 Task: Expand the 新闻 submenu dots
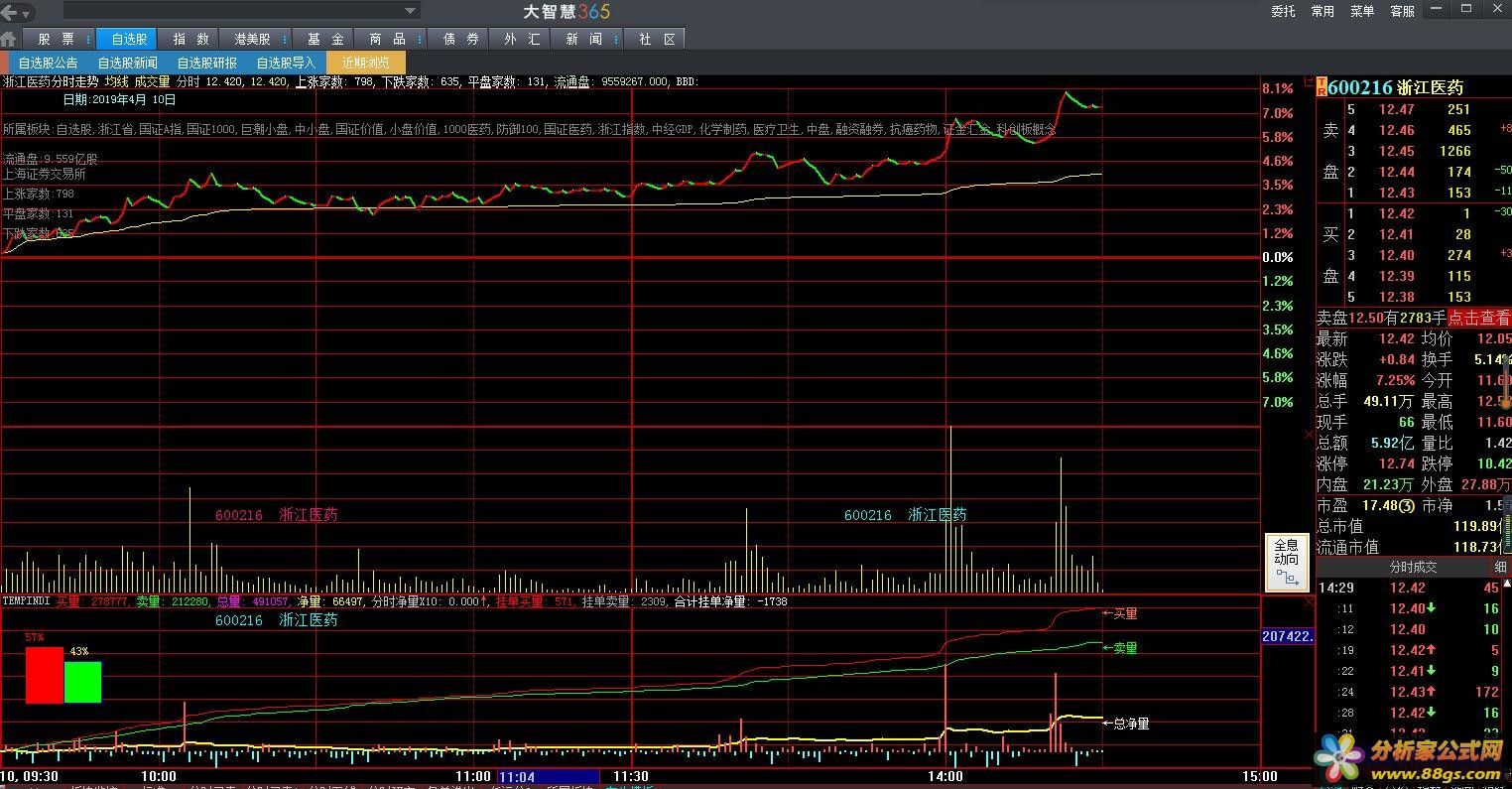pyautogui.click(x=617, y=39)
